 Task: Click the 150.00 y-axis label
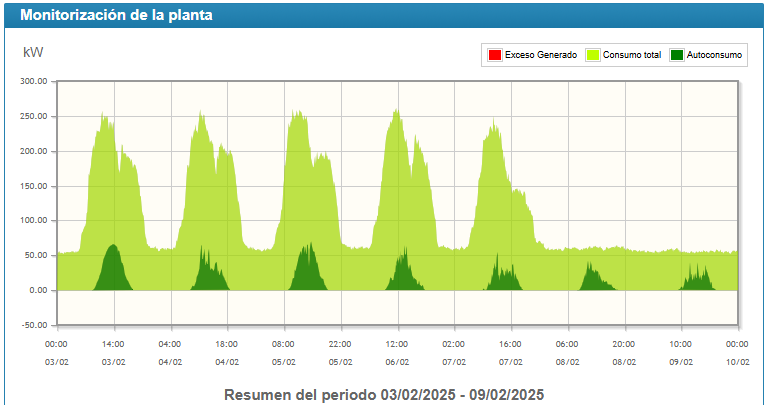point(35,187)
